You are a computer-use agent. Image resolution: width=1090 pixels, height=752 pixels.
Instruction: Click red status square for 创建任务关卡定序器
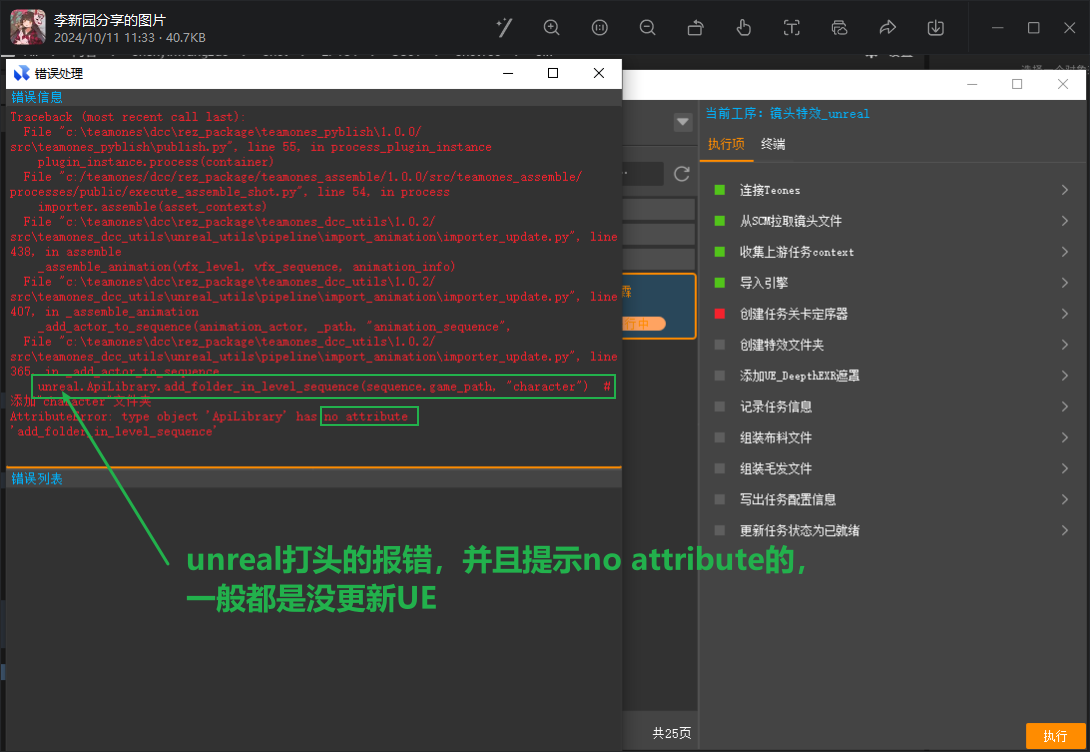point(719,314)
